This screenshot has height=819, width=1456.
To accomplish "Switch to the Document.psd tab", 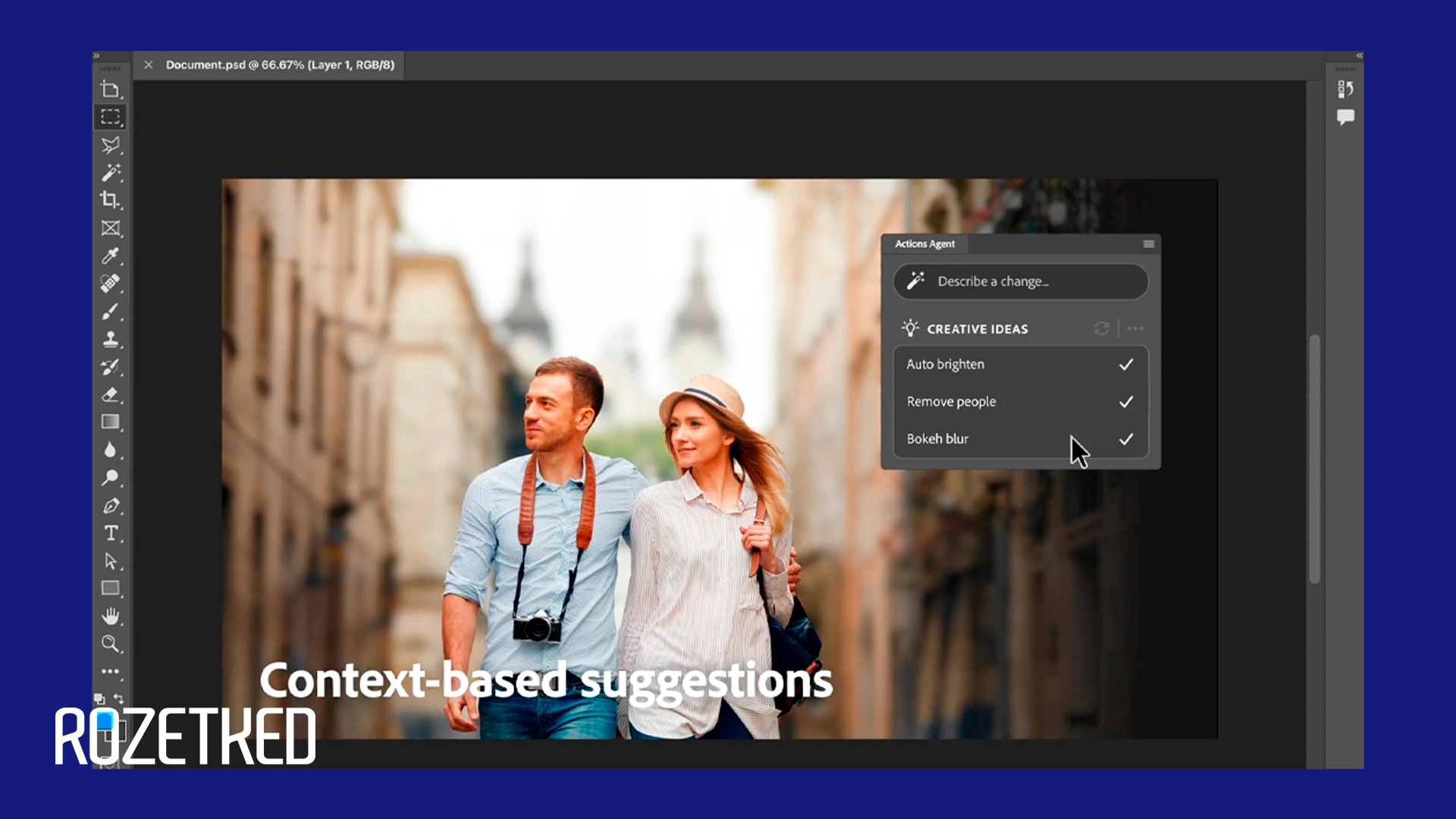I will pyautogui.click(x=280, y=65).
